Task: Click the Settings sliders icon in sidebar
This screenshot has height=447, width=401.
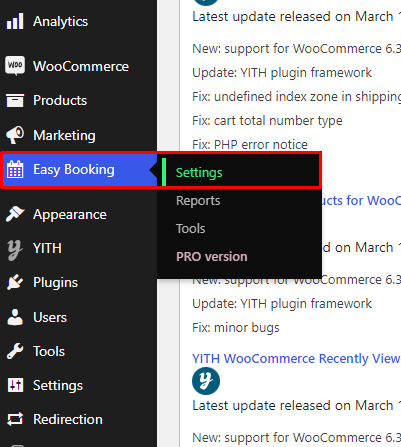Action: [x=15, y=385]
